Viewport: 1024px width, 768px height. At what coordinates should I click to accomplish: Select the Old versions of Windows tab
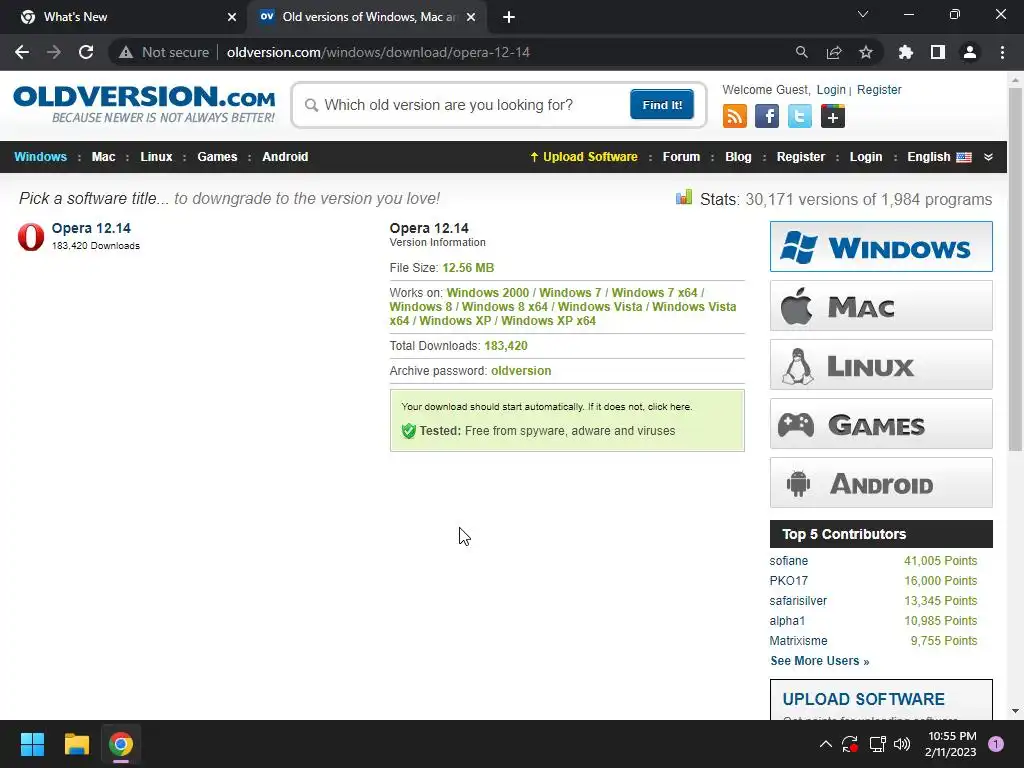tap(367, 17)
